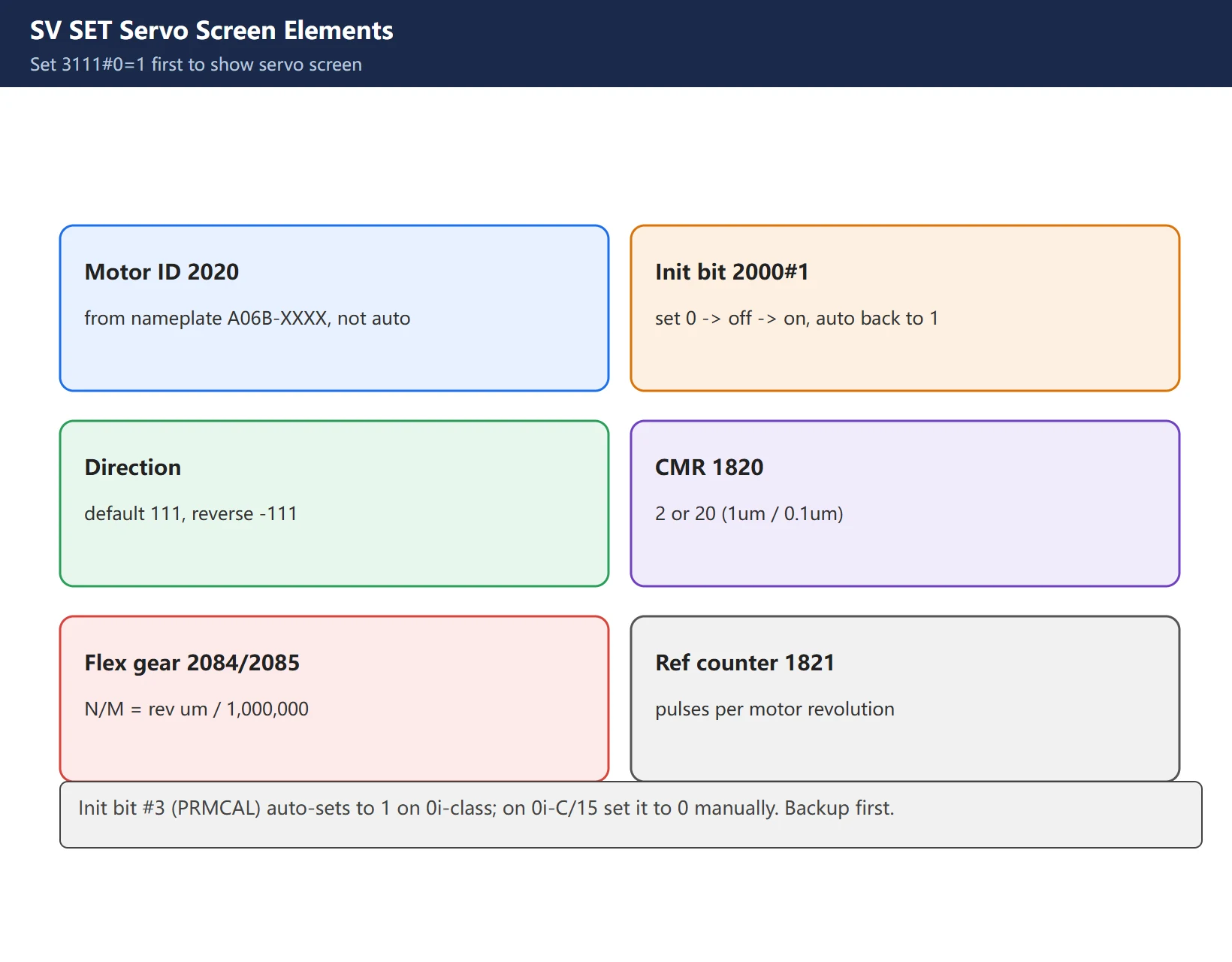Image resolution: width=1232 pixels, height=962 pixels.
Task: Select the Flex gear 2084/2085 card
Action: (334, 699)
